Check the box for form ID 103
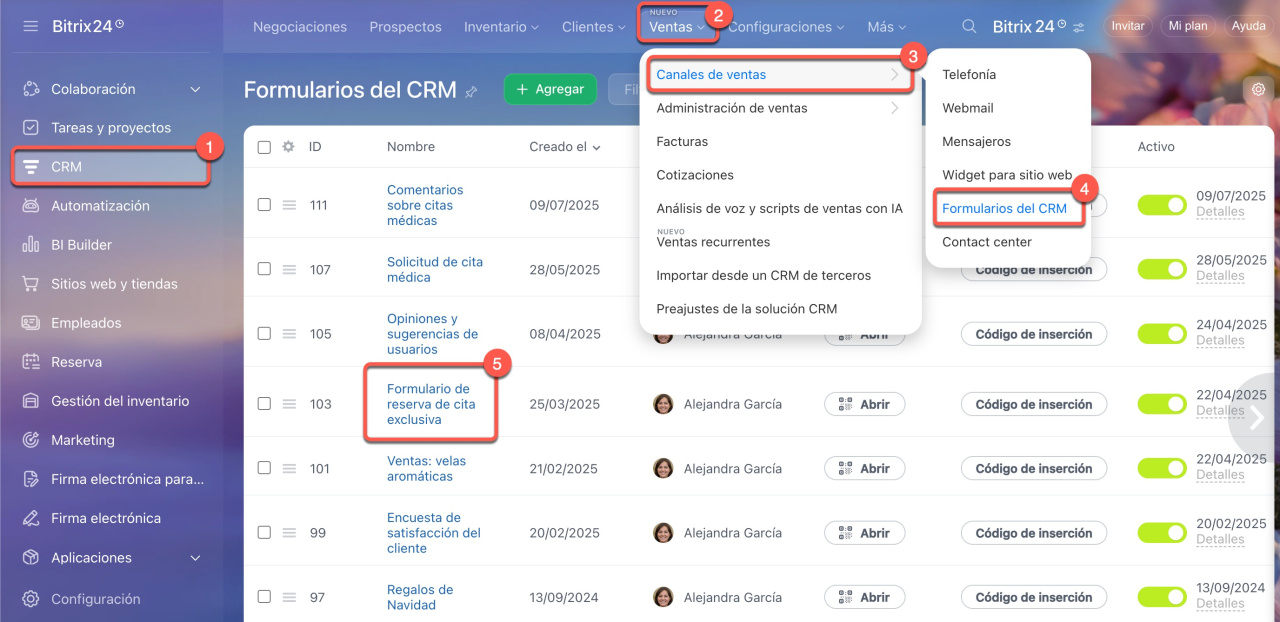 264,404
